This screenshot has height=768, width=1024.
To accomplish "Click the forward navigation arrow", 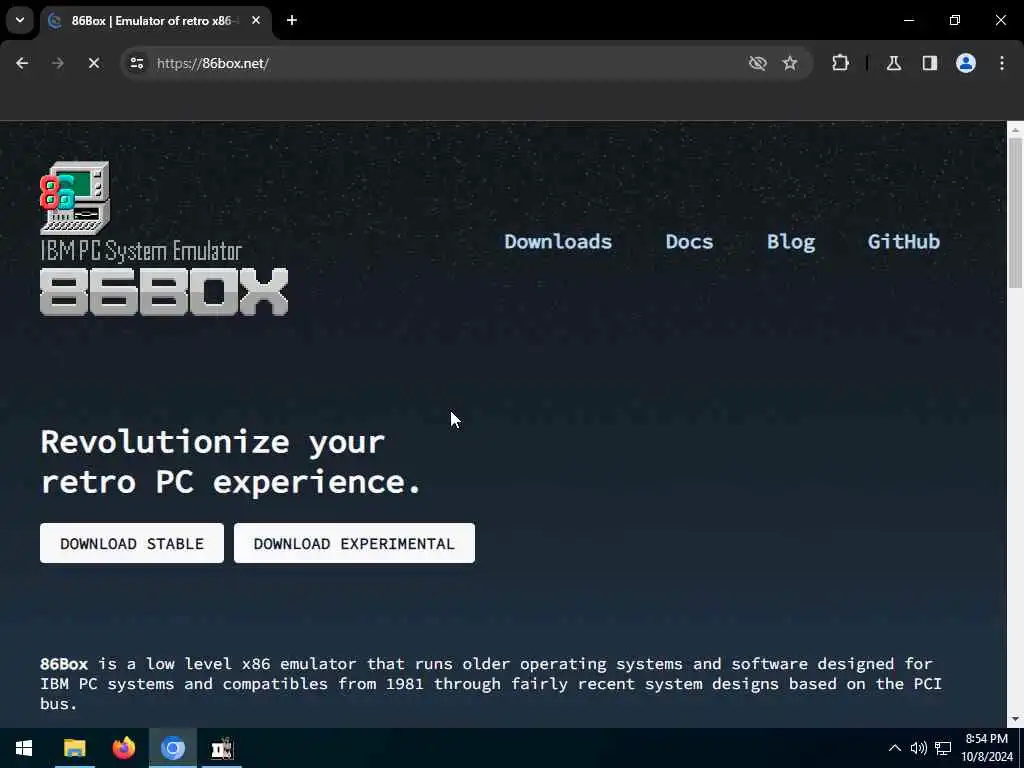I will tap(57, 63).
